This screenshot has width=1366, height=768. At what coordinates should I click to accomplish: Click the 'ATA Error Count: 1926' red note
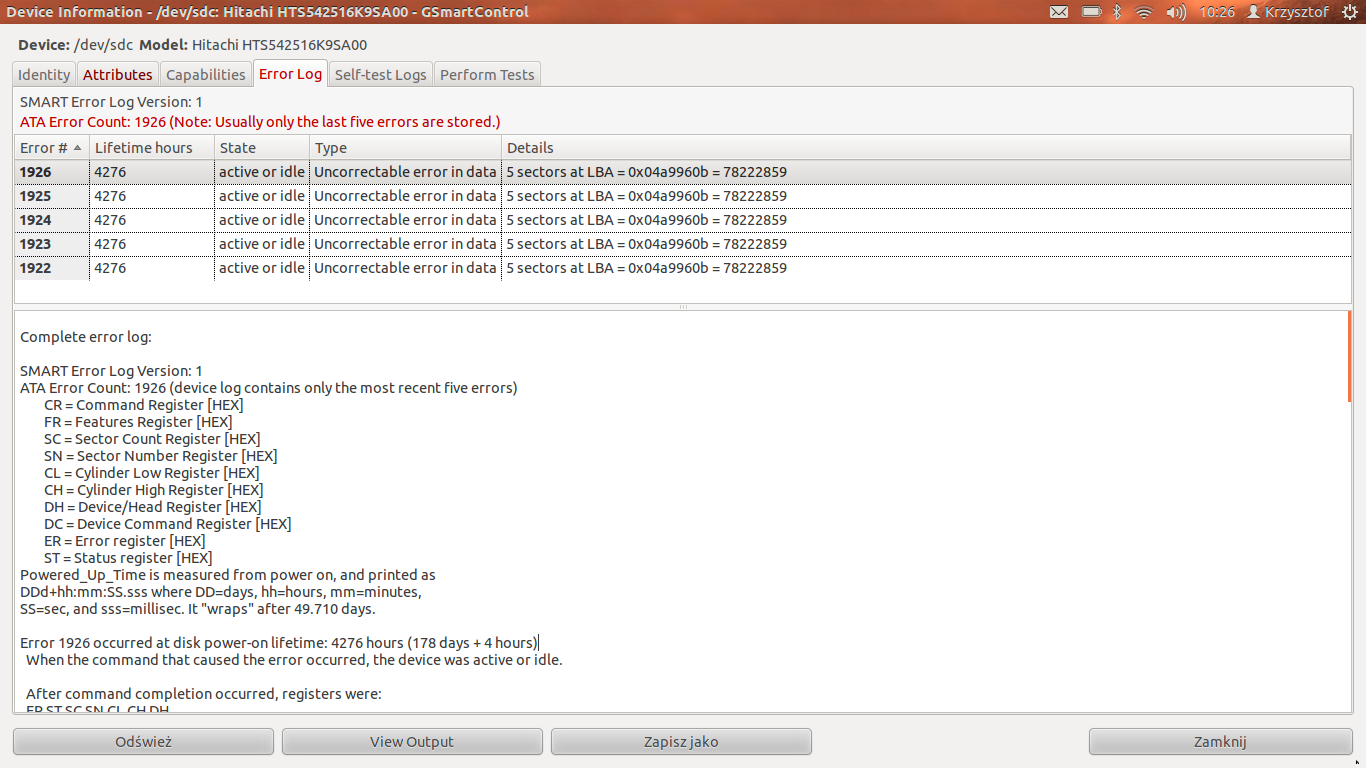[260, 122]
